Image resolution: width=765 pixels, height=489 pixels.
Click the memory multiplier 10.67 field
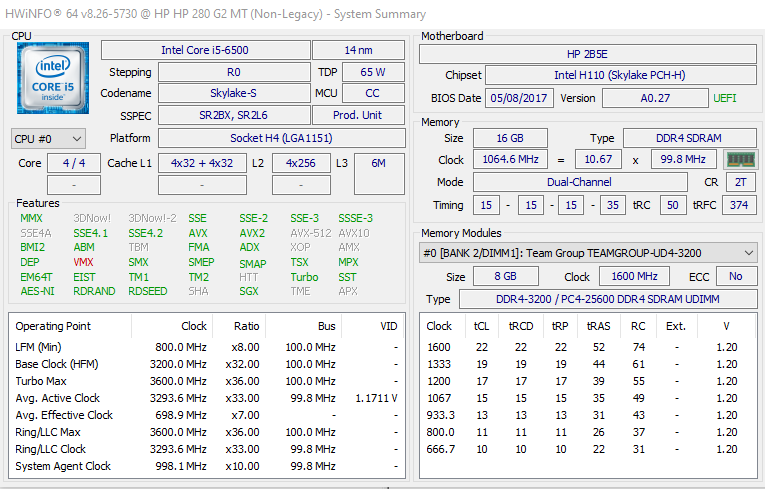(598, 159)
